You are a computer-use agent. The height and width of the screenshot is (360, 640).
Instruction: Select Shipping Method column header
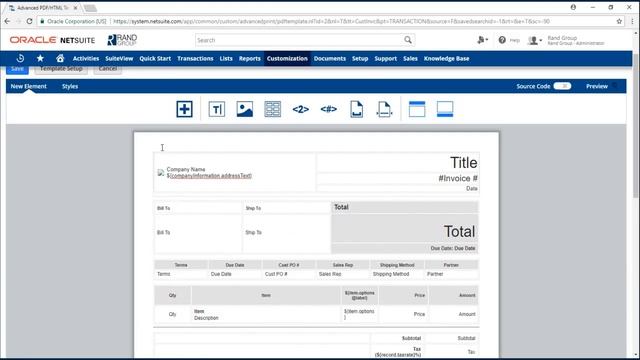[397, 265]
